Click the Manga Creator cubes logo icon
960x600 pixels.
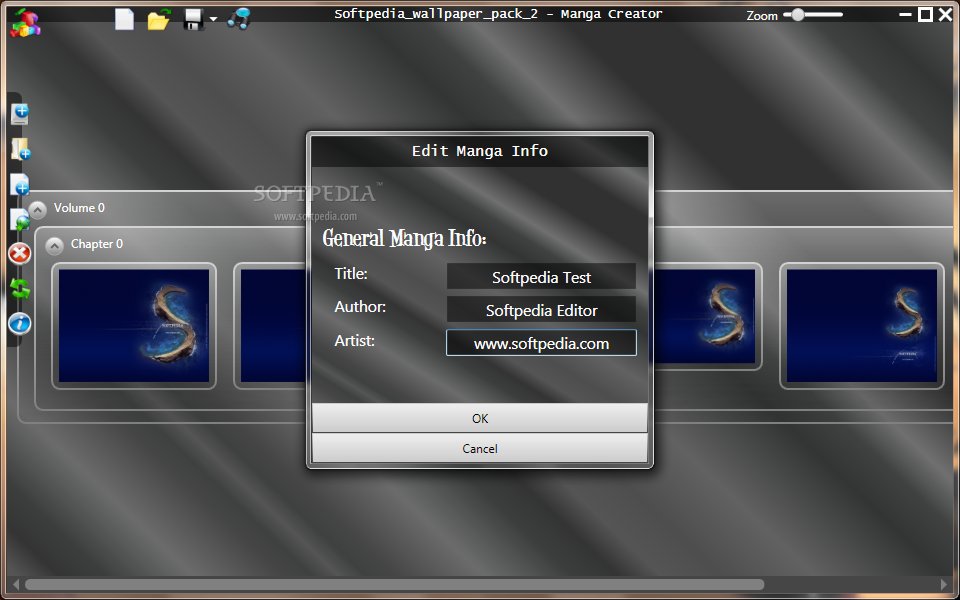[x=25, y=23]
